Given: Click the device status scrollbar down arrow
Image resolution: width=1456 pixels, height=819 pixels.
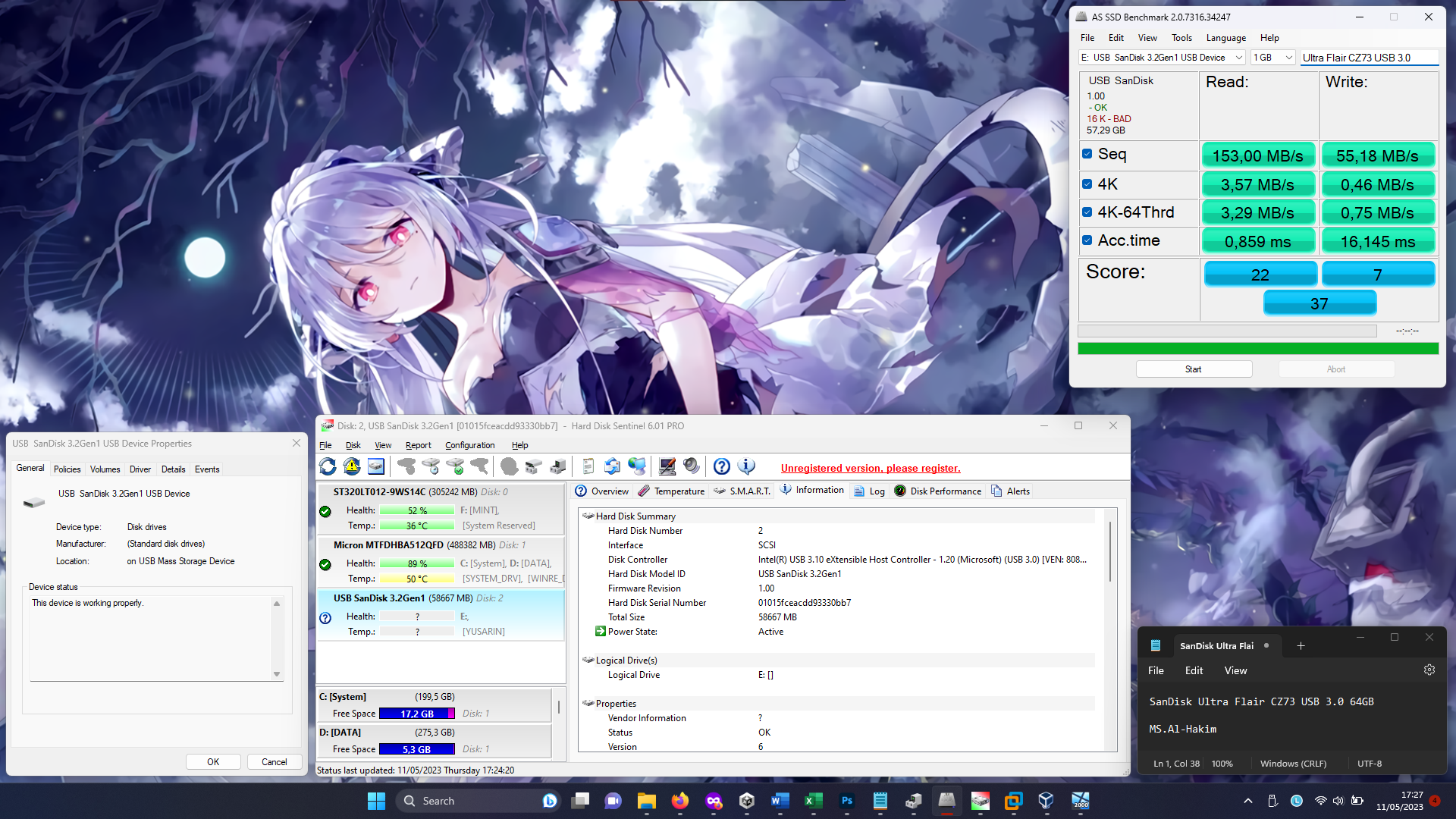Looking at the screenshot, I should point(277,674).
